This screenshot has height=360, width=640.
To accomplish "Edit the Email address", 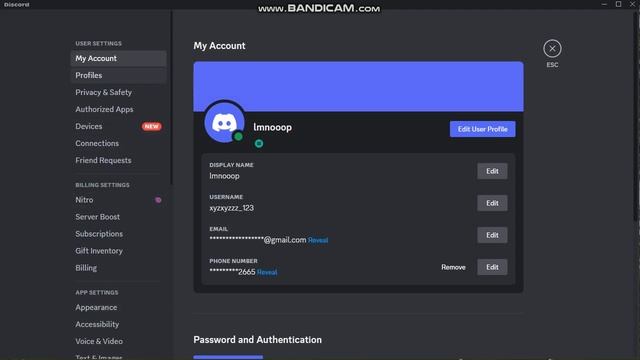I will 492,235.
